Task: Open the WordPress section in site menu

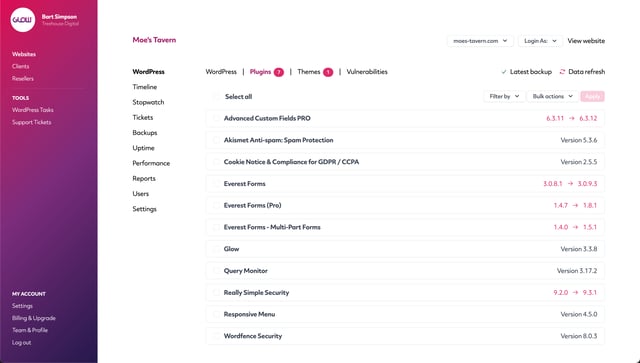Action: coord(149,72)
